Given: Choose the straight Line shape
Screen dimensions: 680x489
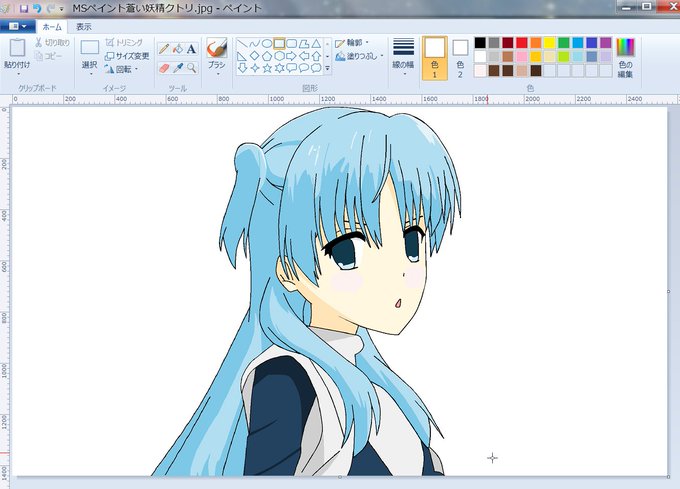Looking at the screenshot, I should pyautogui.click(x=242, y=44).
